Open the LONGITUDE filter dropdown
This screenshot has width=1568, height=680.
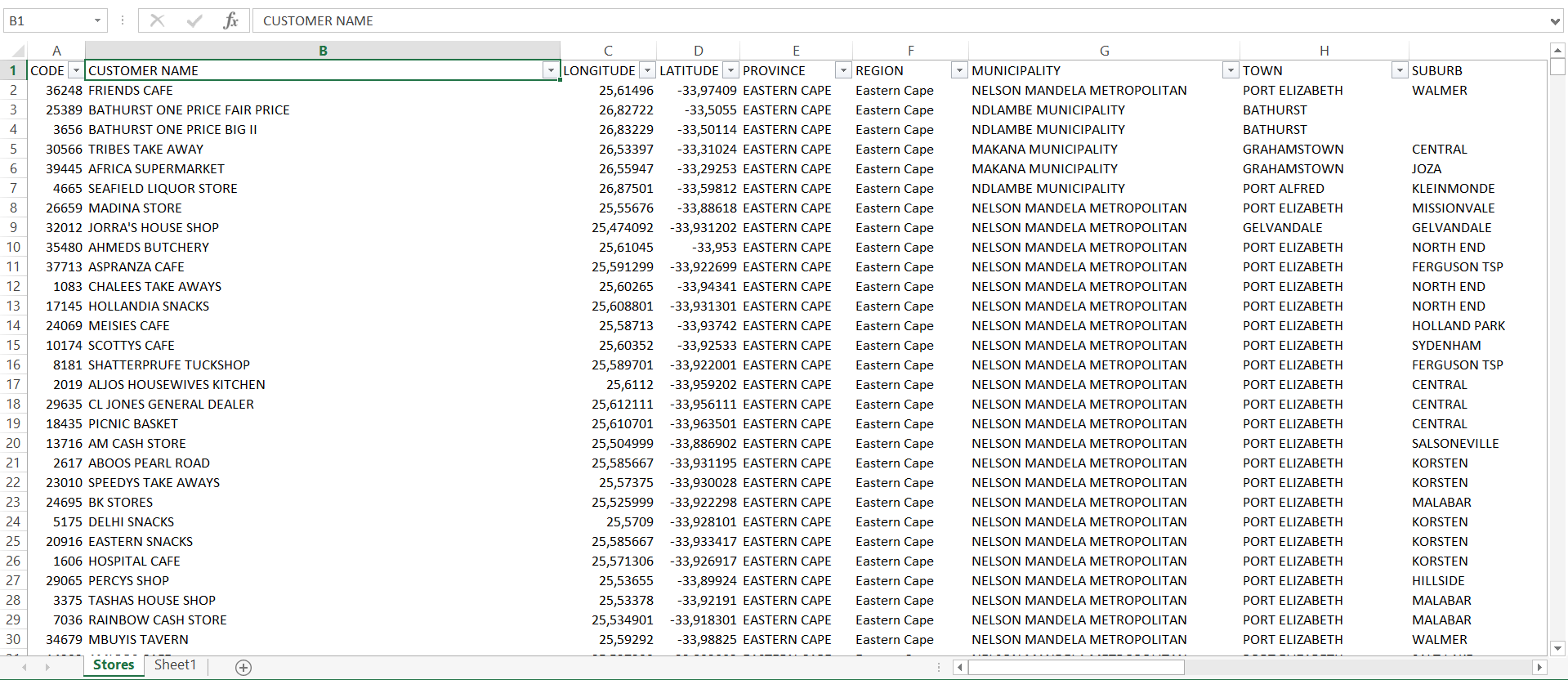(648, 71)
